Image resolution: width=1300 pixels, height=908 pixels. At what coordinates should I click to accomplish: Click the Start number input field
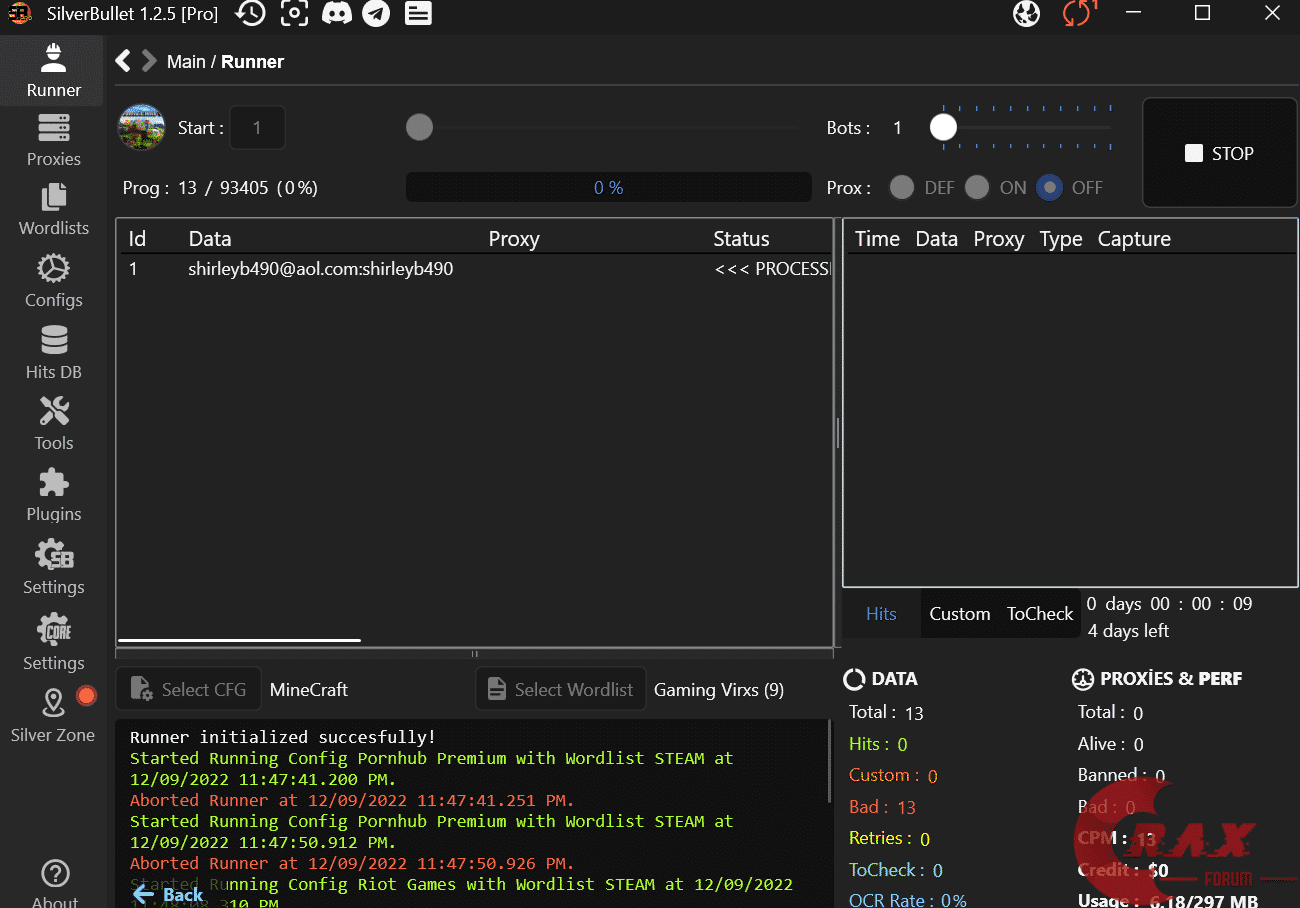click(257, 128)
